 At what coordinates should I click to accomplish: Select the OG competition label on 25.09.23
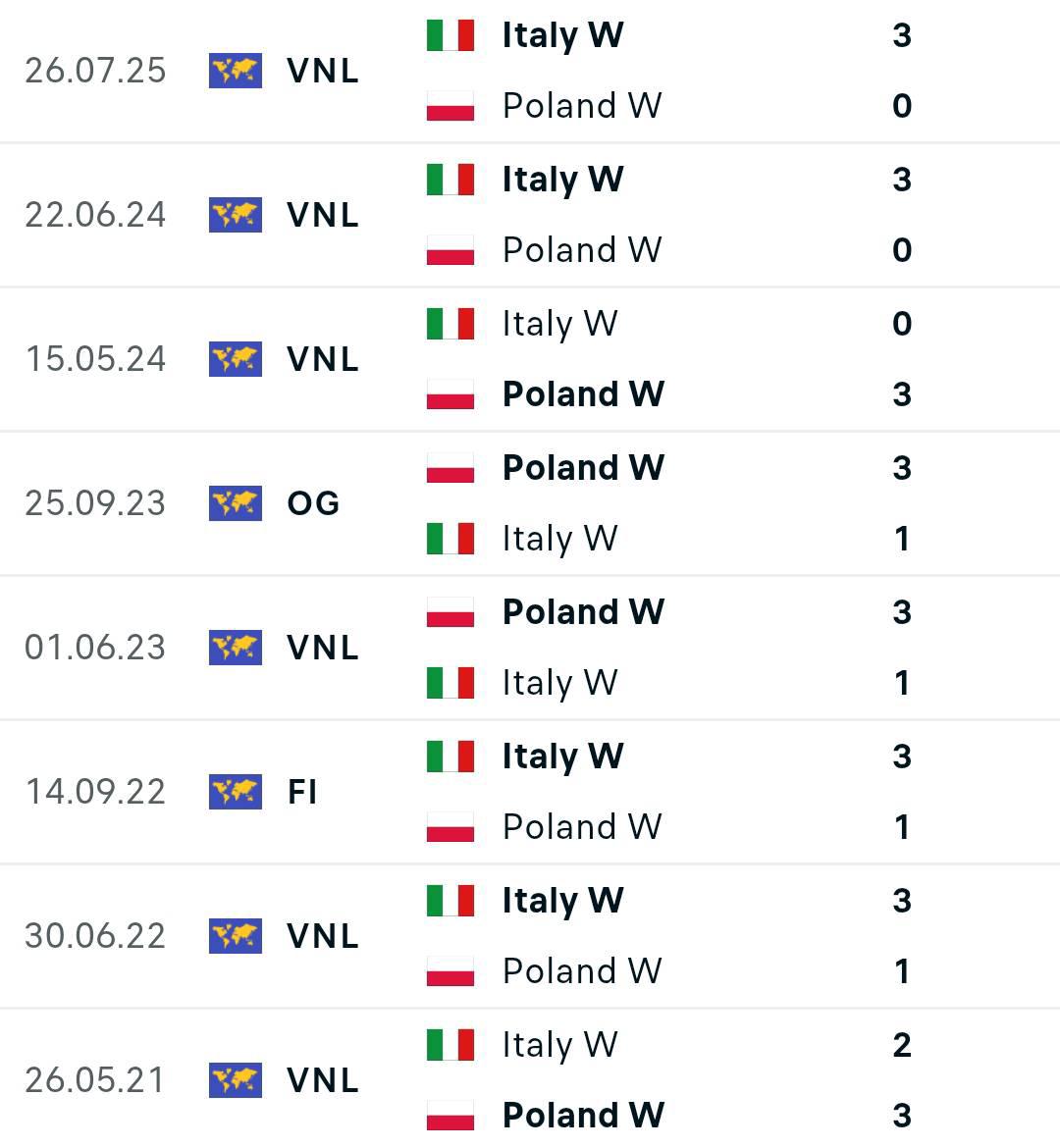tap(313, 503)
